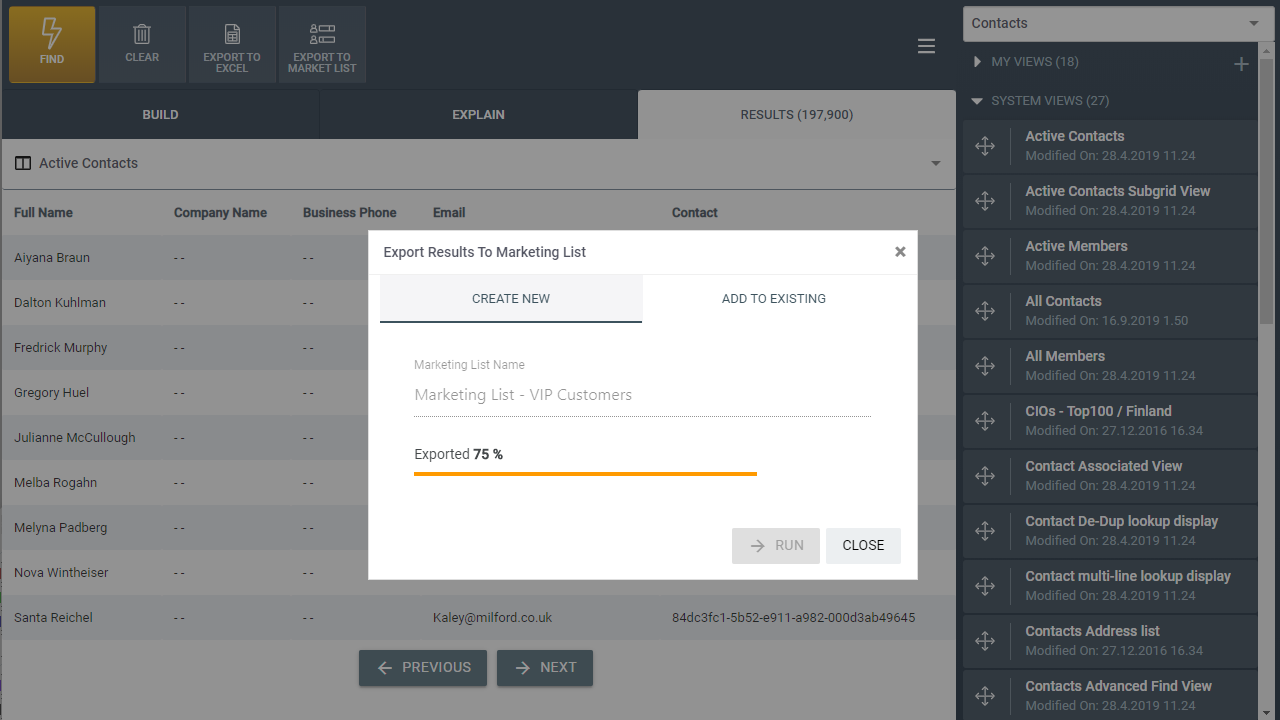1280x720 pixels.
Task: Switch to the Add To Existing tab
Action: [x=774, y=299]
